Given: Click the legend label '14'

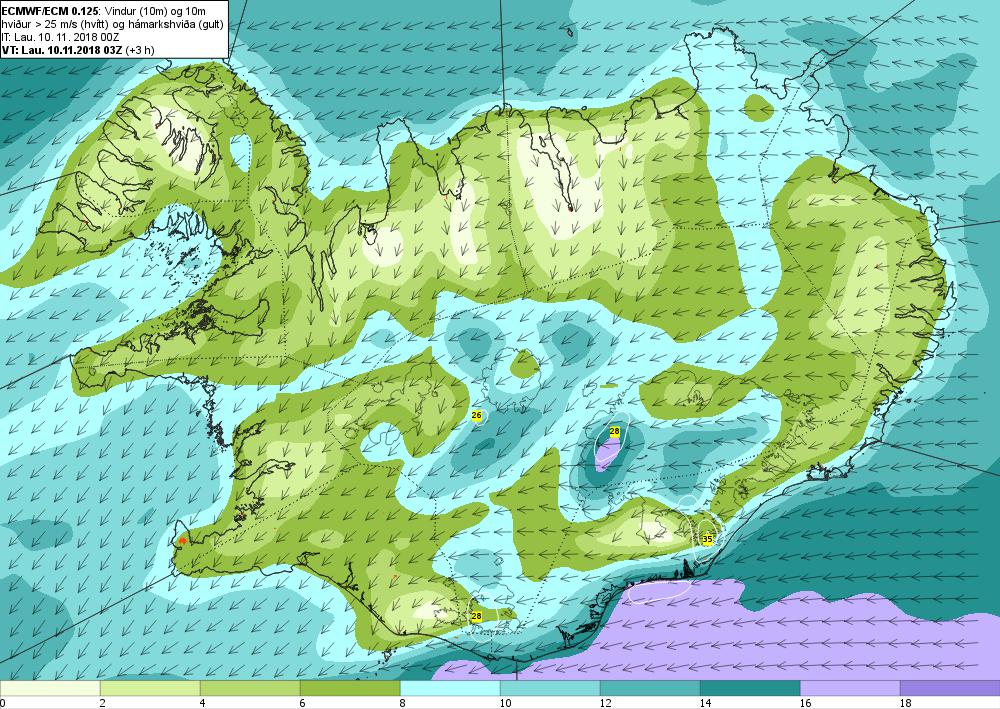Looking at the screenshot, I should [x=706, y=703].
